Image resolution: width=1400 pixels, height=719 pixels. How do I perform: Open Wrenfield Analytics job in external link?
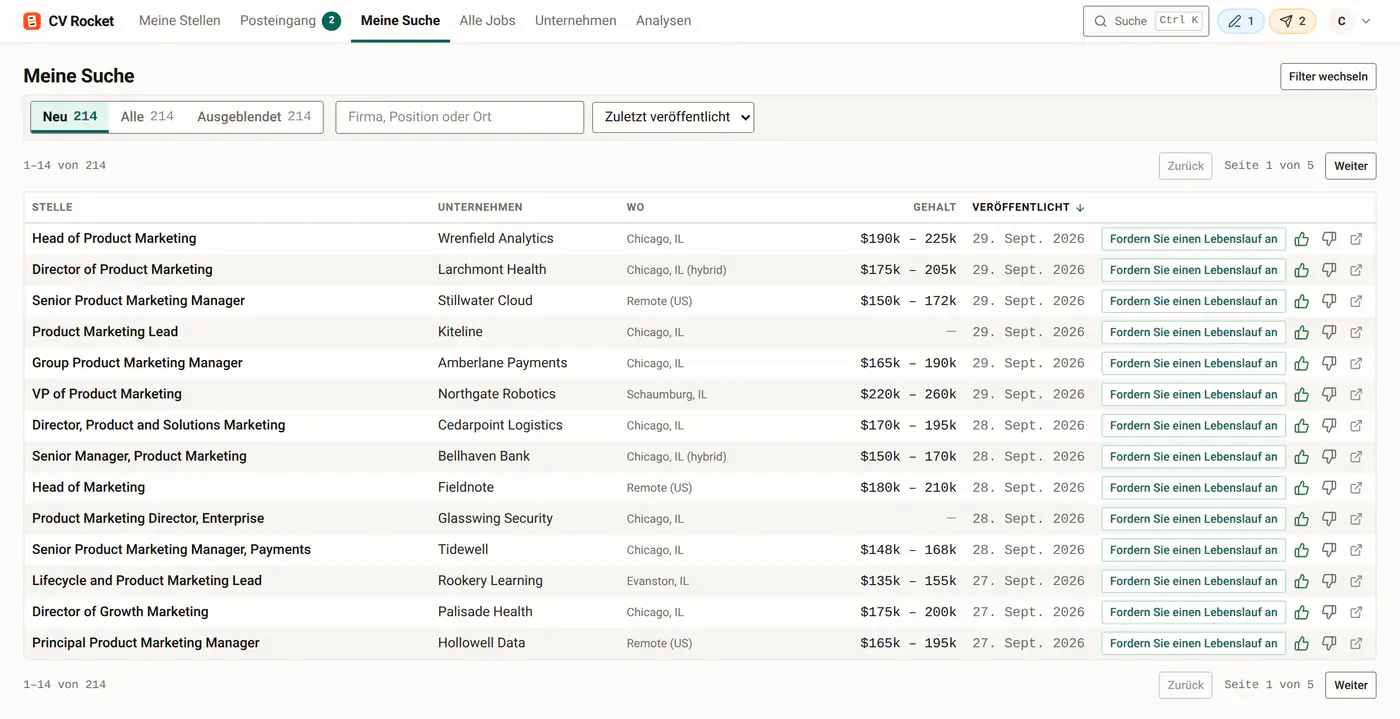coord(1356,239)
